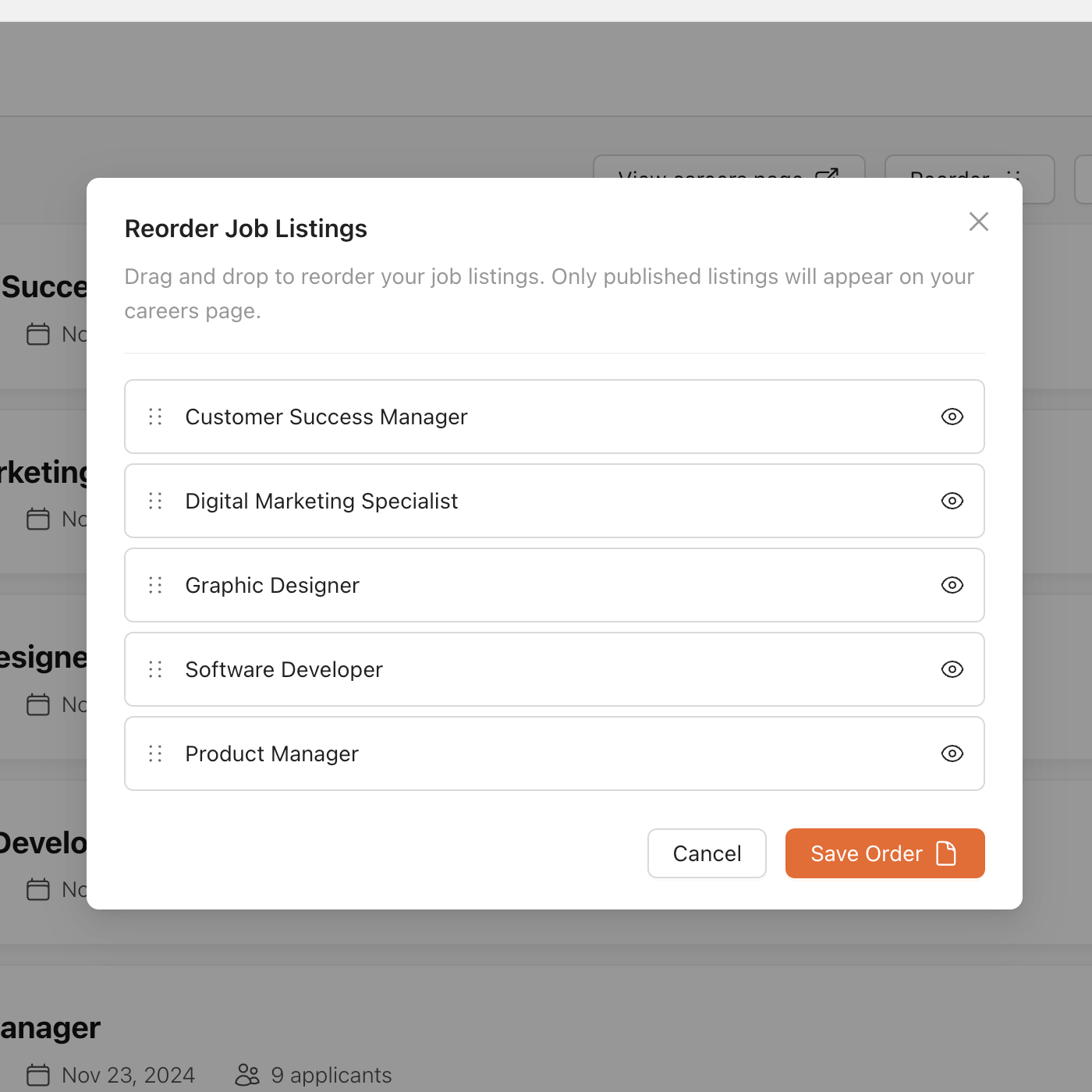Click the Software Developer row title
This screenshot has width=1092, height=1092.
(x=284, y=670)
